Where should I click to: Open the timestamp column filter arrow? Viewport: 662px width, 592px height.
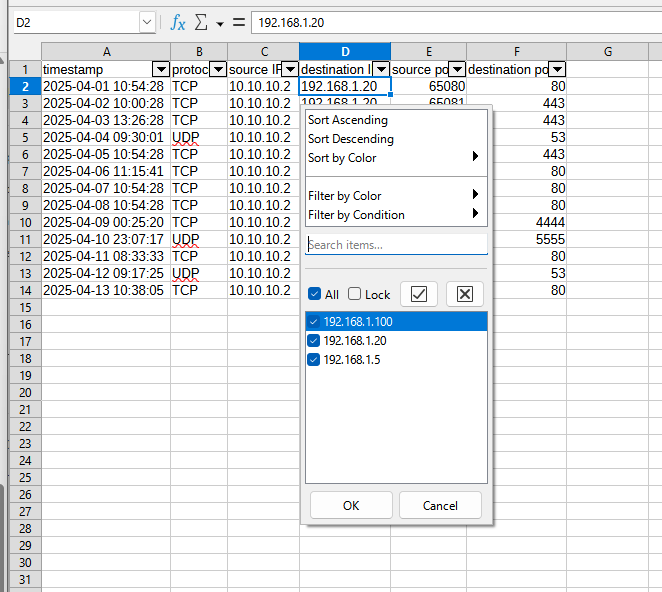click(x=160, y=69)
